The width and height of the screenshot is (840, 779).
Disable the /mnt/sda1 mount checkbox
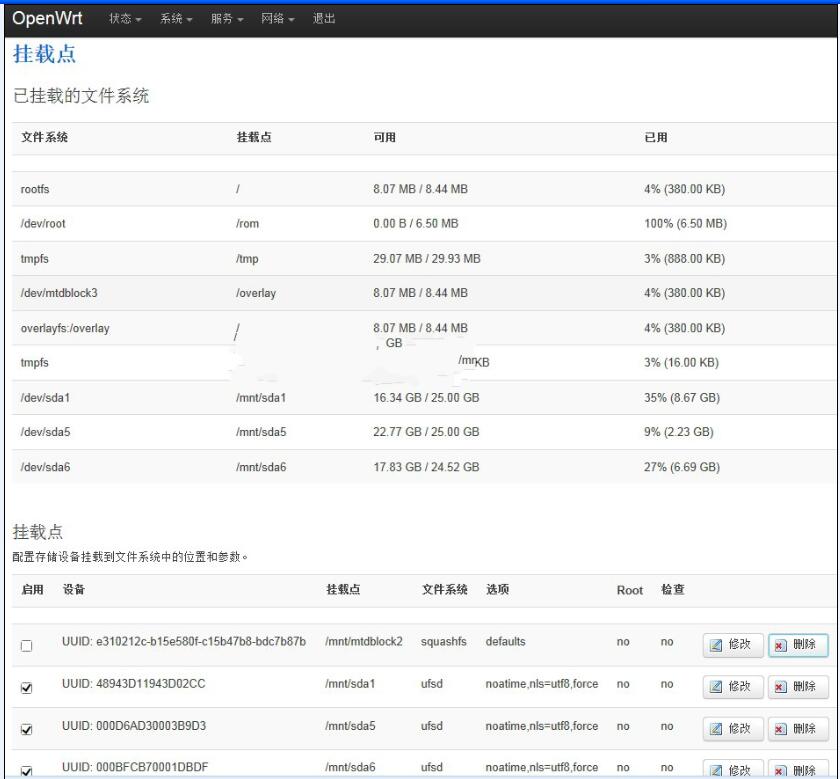point(27,688)
